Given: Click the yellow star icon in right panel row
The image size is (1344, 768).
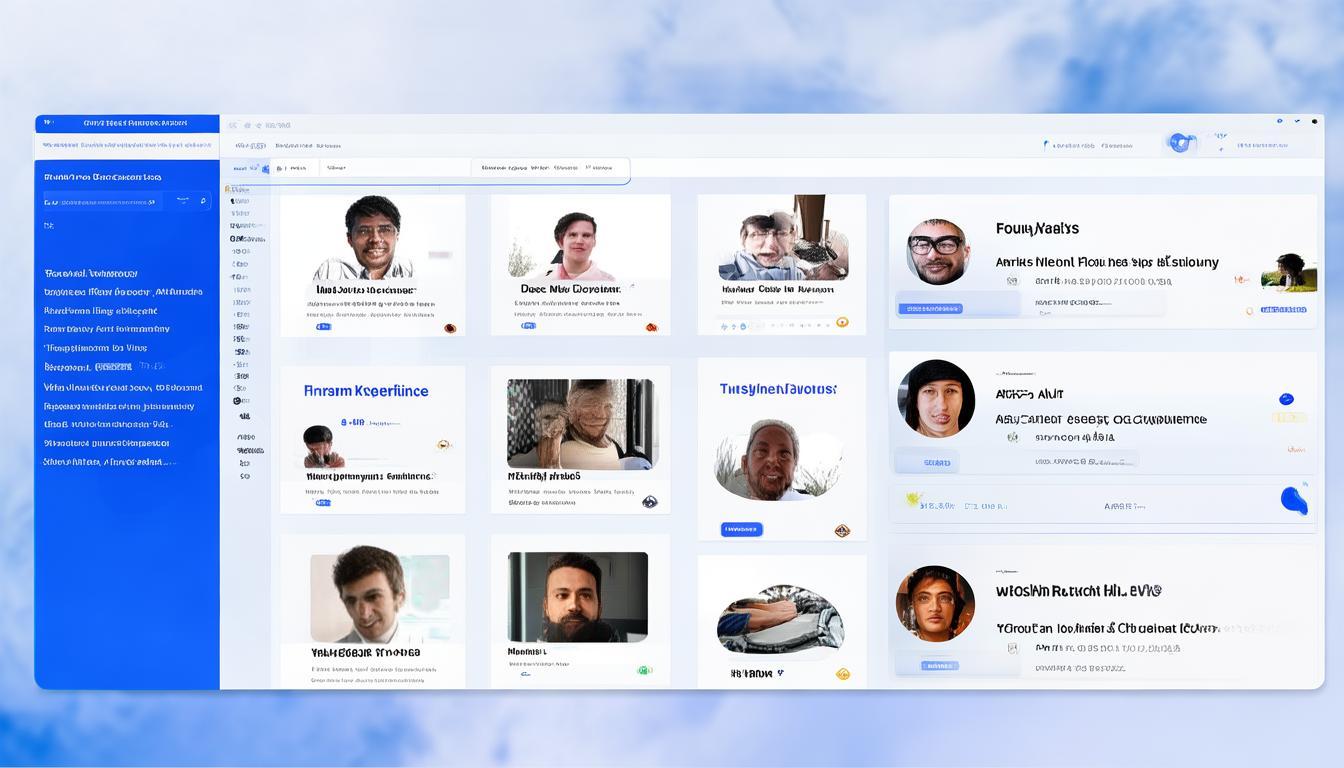Looking at the screenshot, I should pyautogui.click(x=912, y=498).
